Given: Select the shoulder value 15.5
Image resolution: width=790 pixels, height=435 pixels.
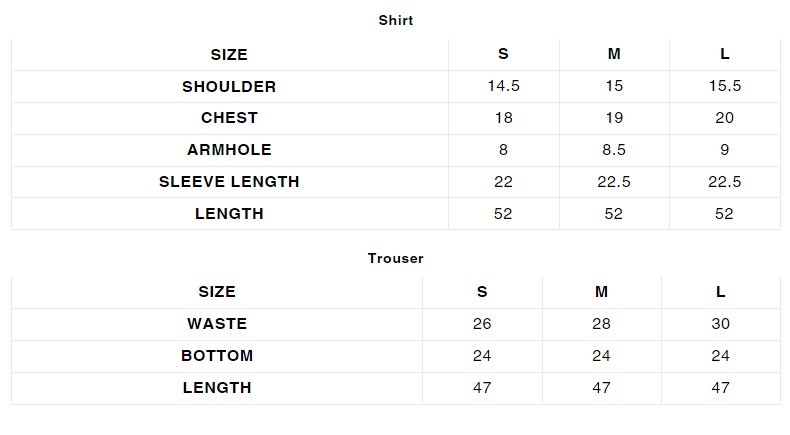Looking at the screenshot, I should [x=724, y=86].
